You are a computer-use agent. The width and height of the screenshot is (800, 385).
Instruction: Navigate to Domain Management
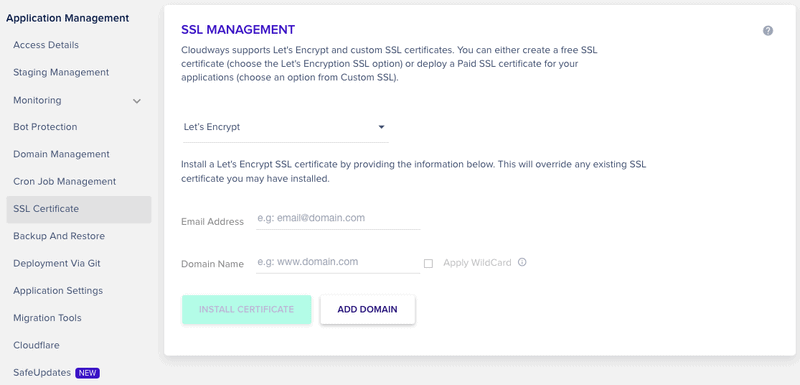click(x=61, y=154)
